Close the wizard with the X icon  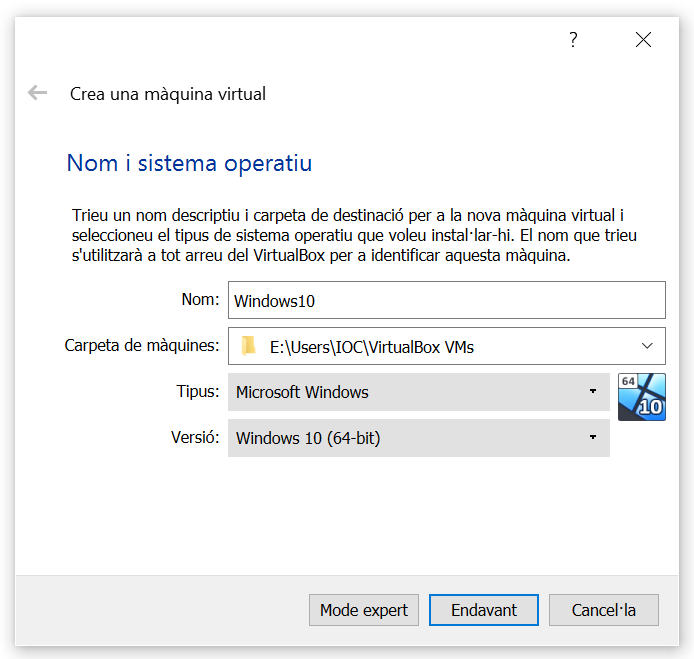(643, 40)
